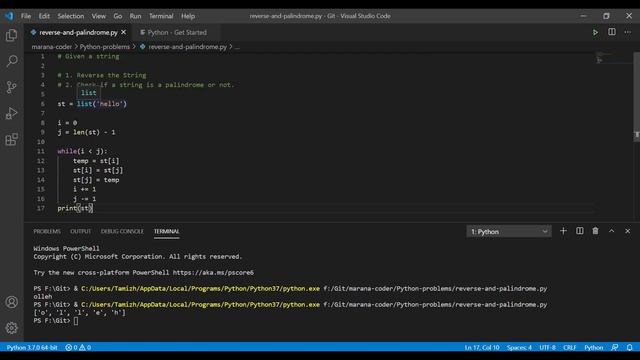Change indentation via Spaces: 4

click(x=519, y=347)
